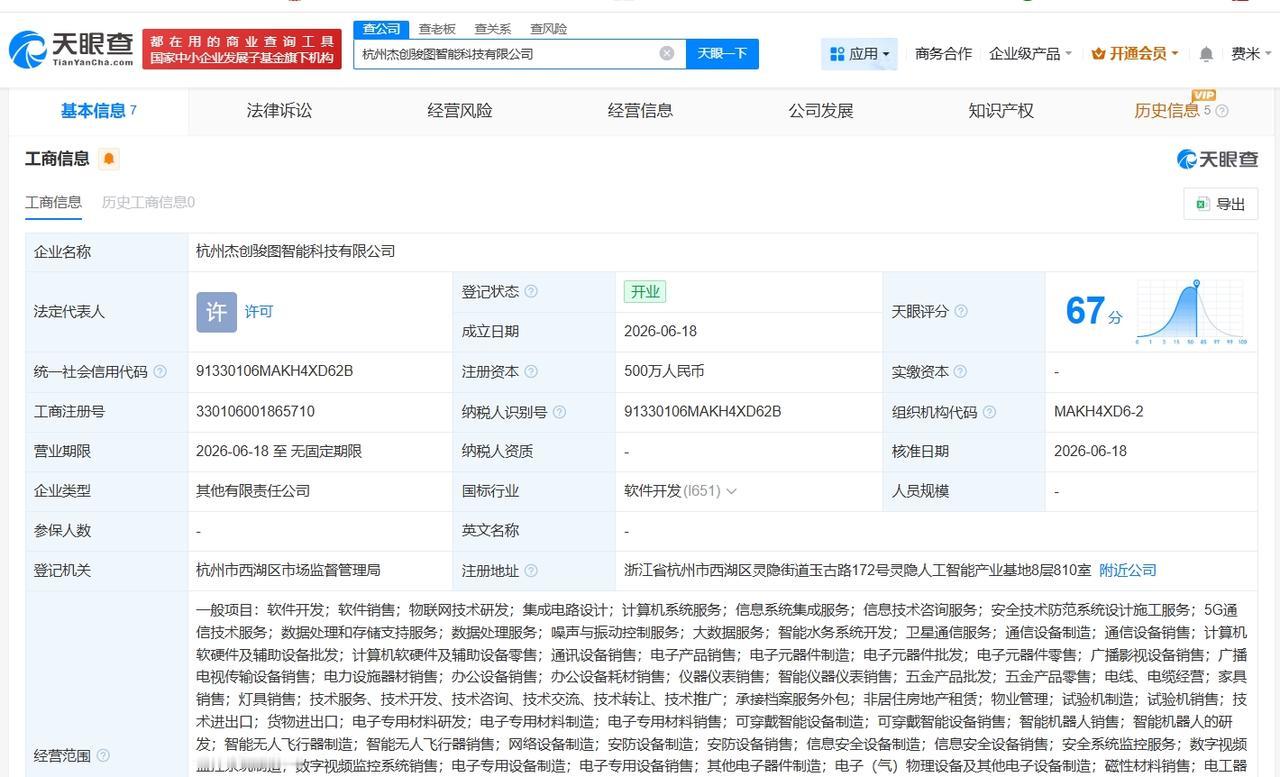Click the 杭州市西湖区市场监督管理局 registration authority
This screenshot has width=1280, height=777.
coord(288,570)
